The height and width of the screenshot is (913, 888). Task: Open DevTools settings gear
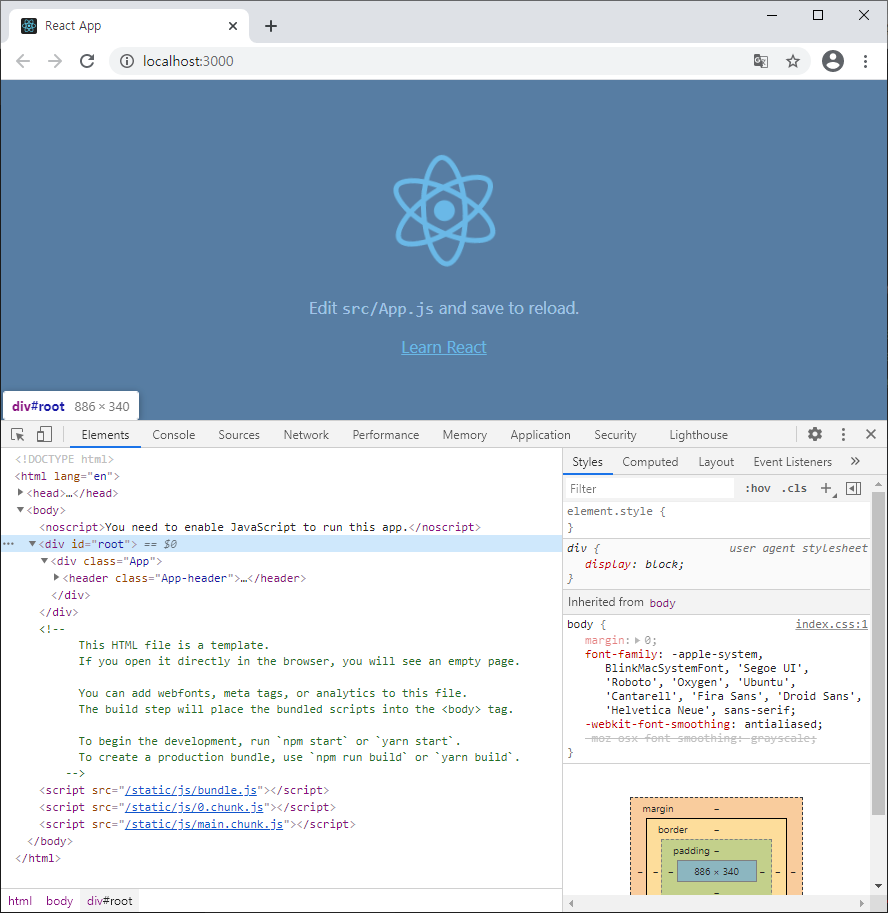(x=815, y=434)
